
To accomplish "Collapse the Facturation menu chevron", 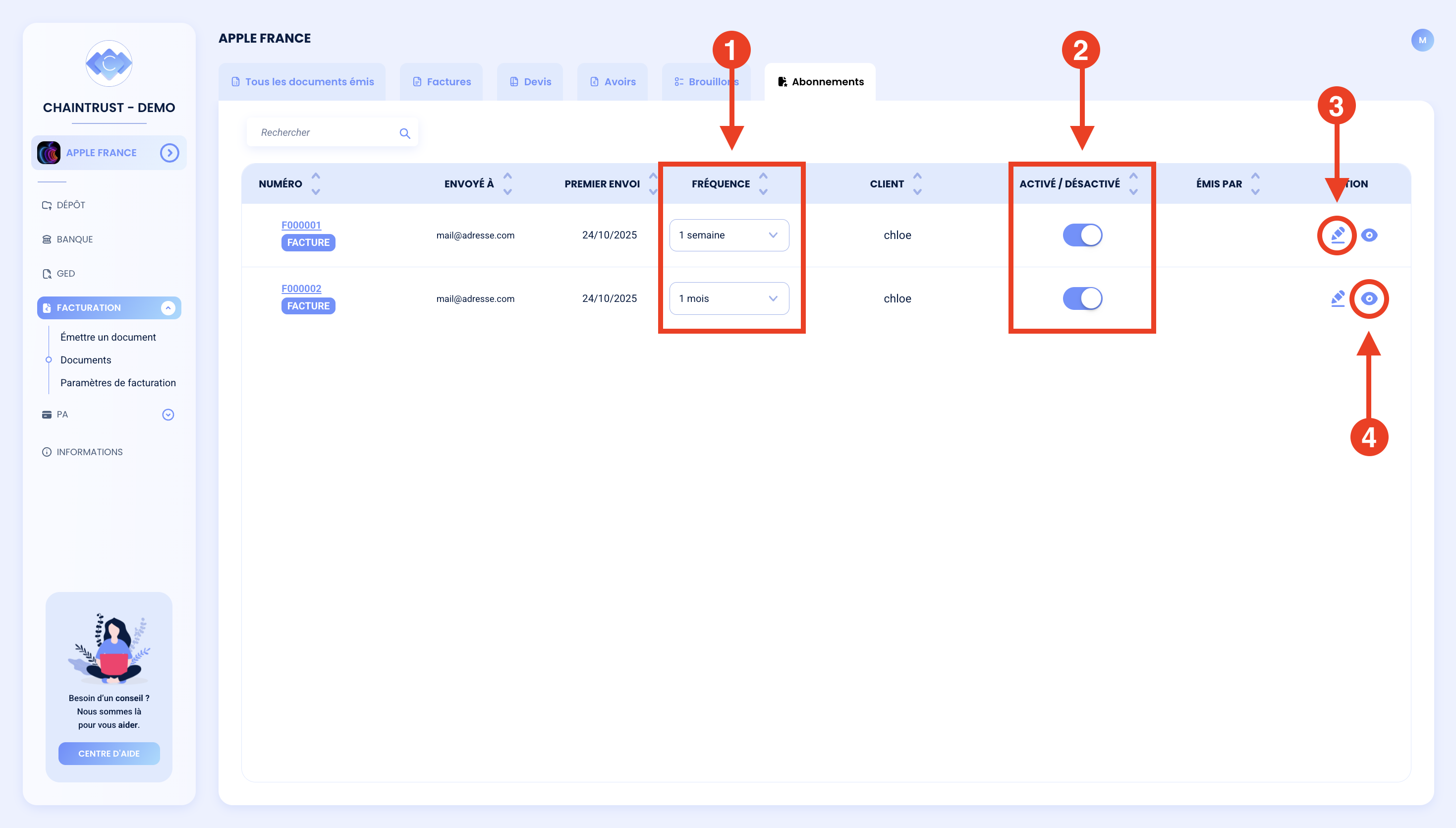I will click(x=168, y=308).
